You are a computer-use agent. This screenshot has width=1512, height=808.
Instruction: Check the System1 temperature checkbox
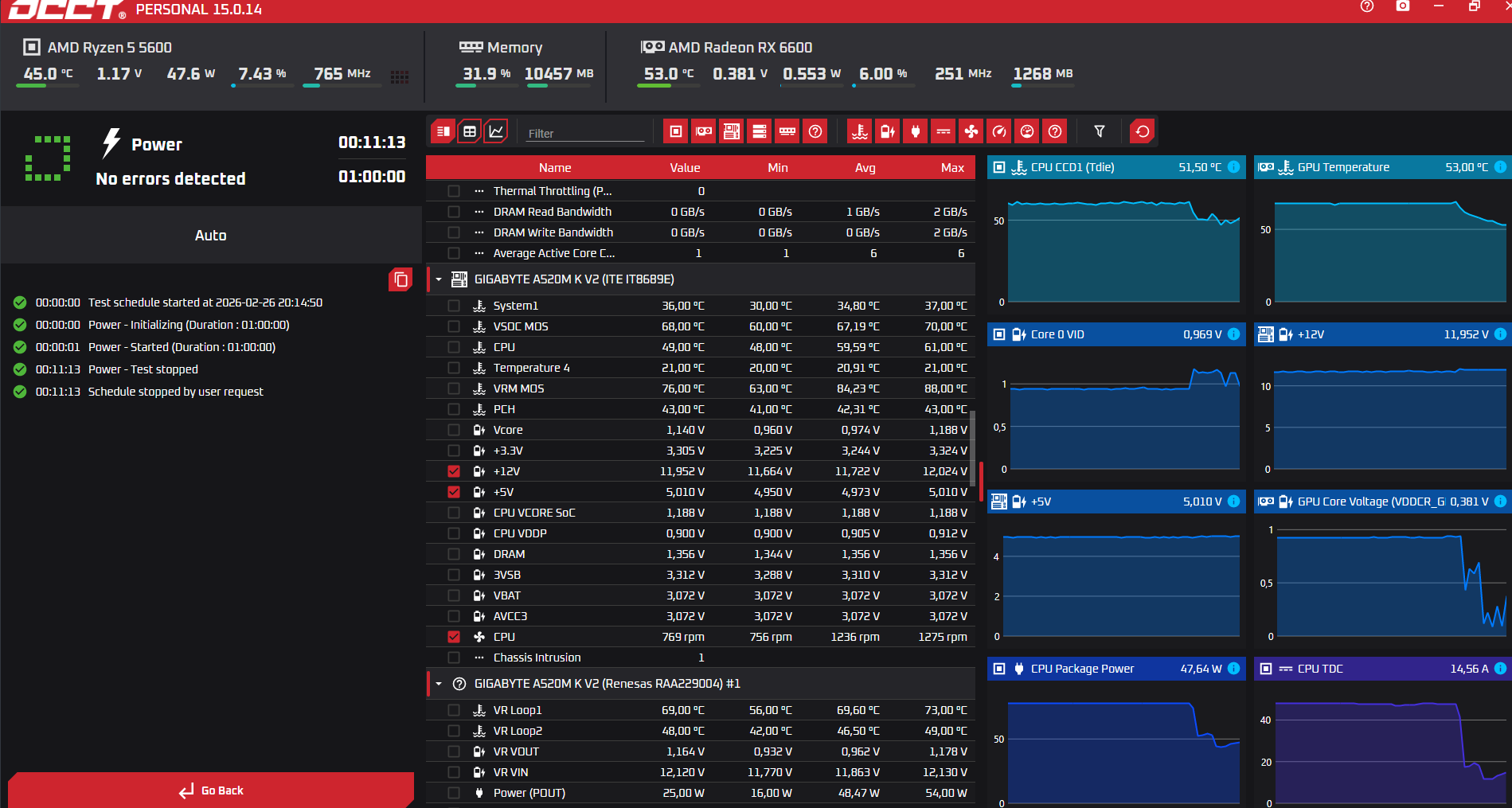click(x=454, y=306)
